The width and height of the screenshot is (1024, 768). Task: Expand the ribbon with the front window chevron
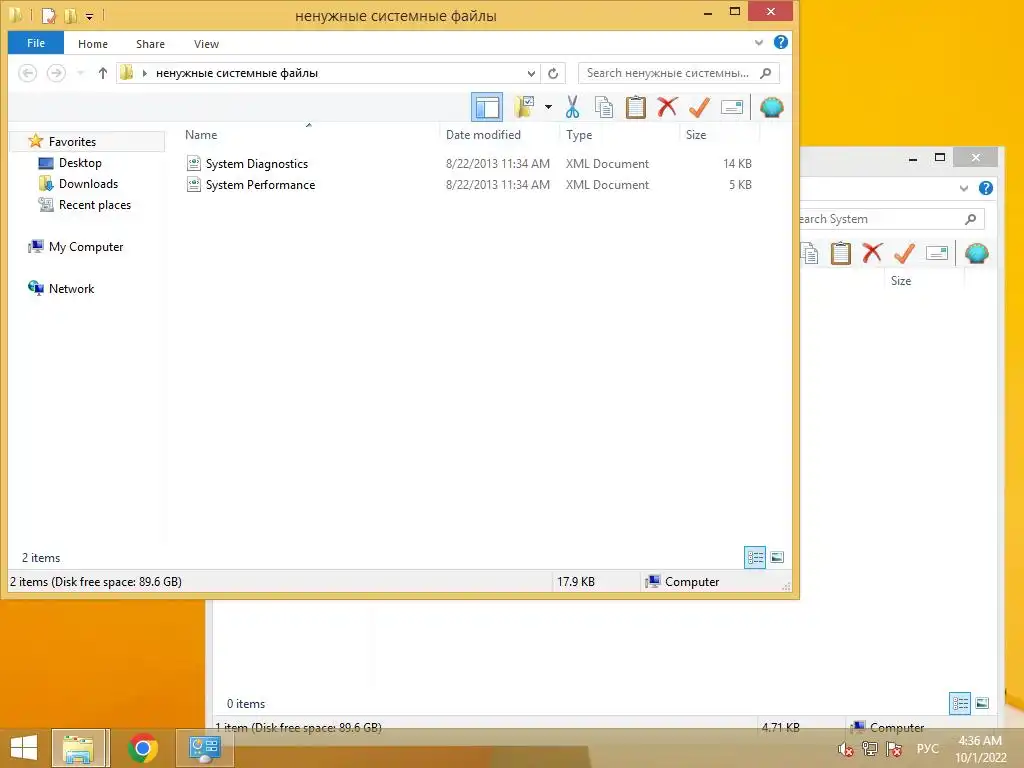759,42
